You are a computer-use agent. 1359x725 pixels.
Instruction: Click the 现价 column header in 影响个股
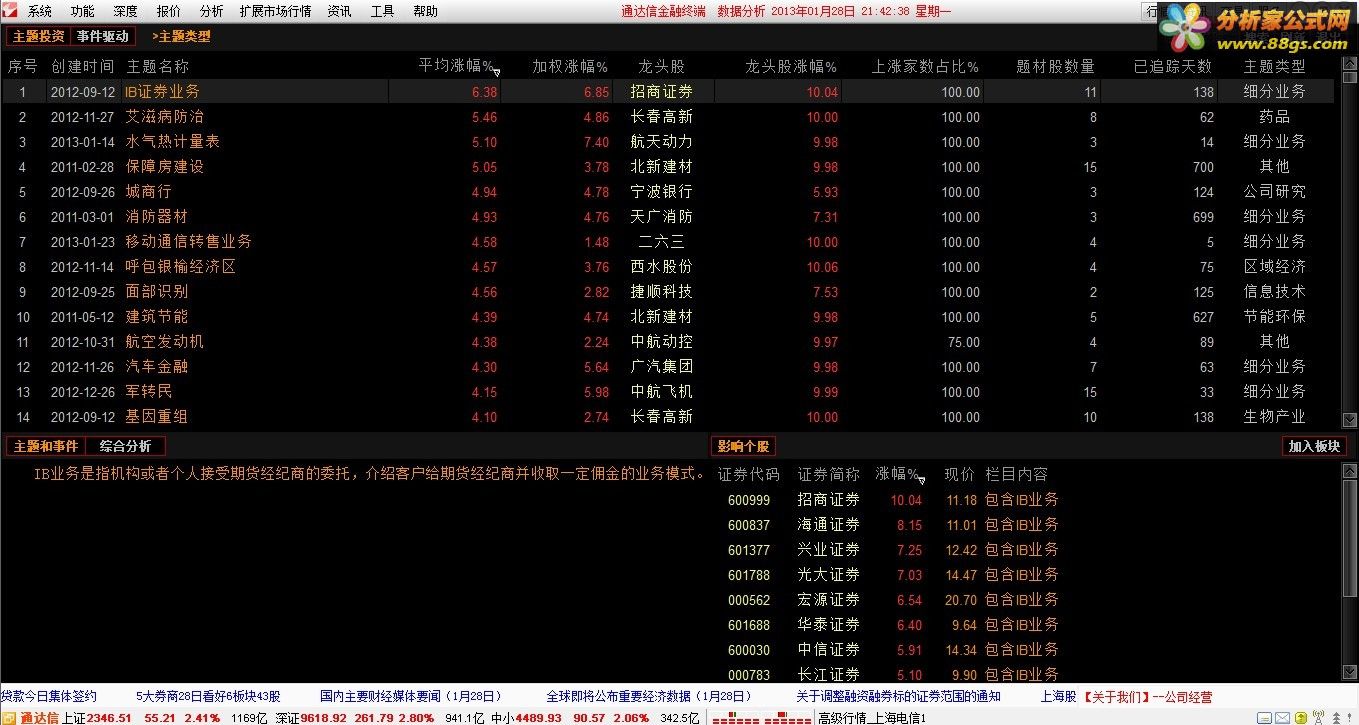960,474
